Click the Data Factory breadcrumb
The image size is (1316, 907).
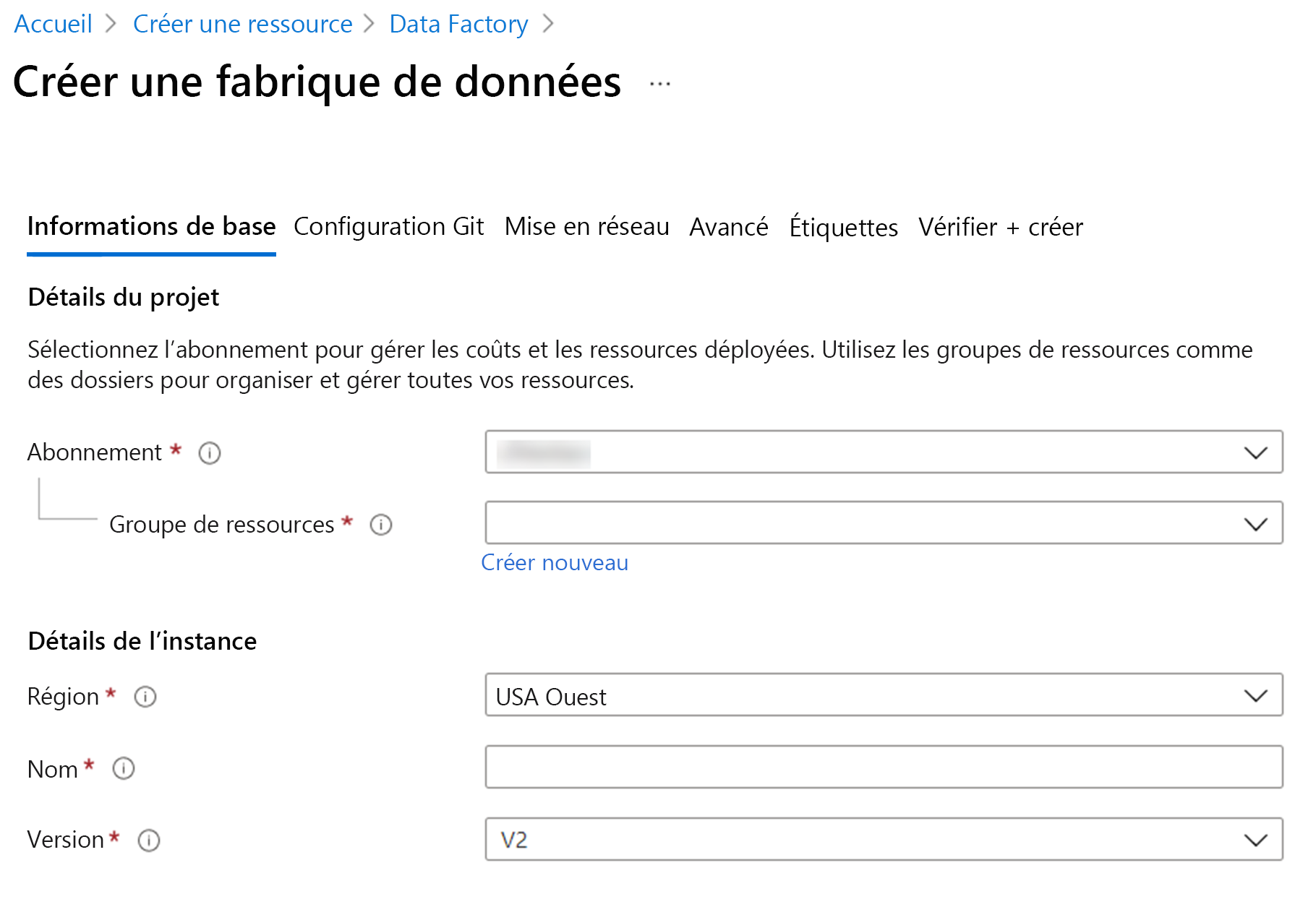pyautogui.click(x=458, y=24)
